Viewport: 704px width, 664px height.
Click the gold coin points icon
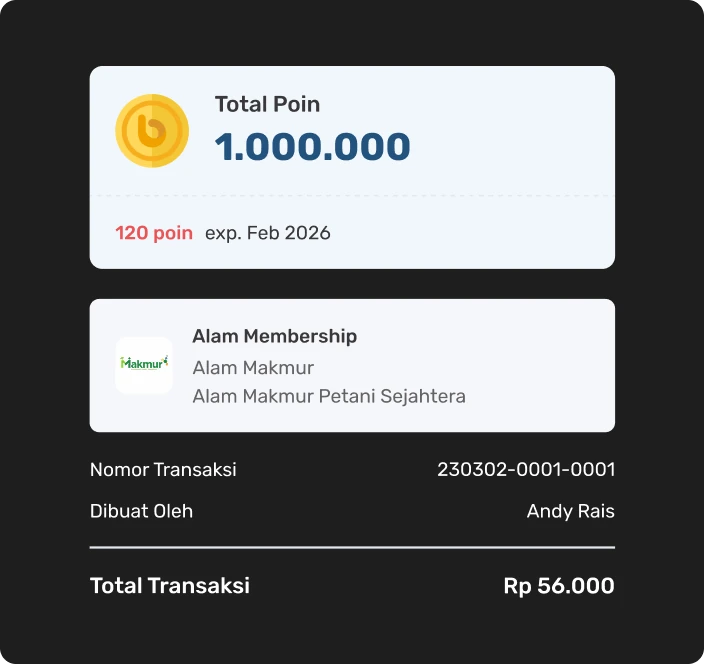point(152,131)
